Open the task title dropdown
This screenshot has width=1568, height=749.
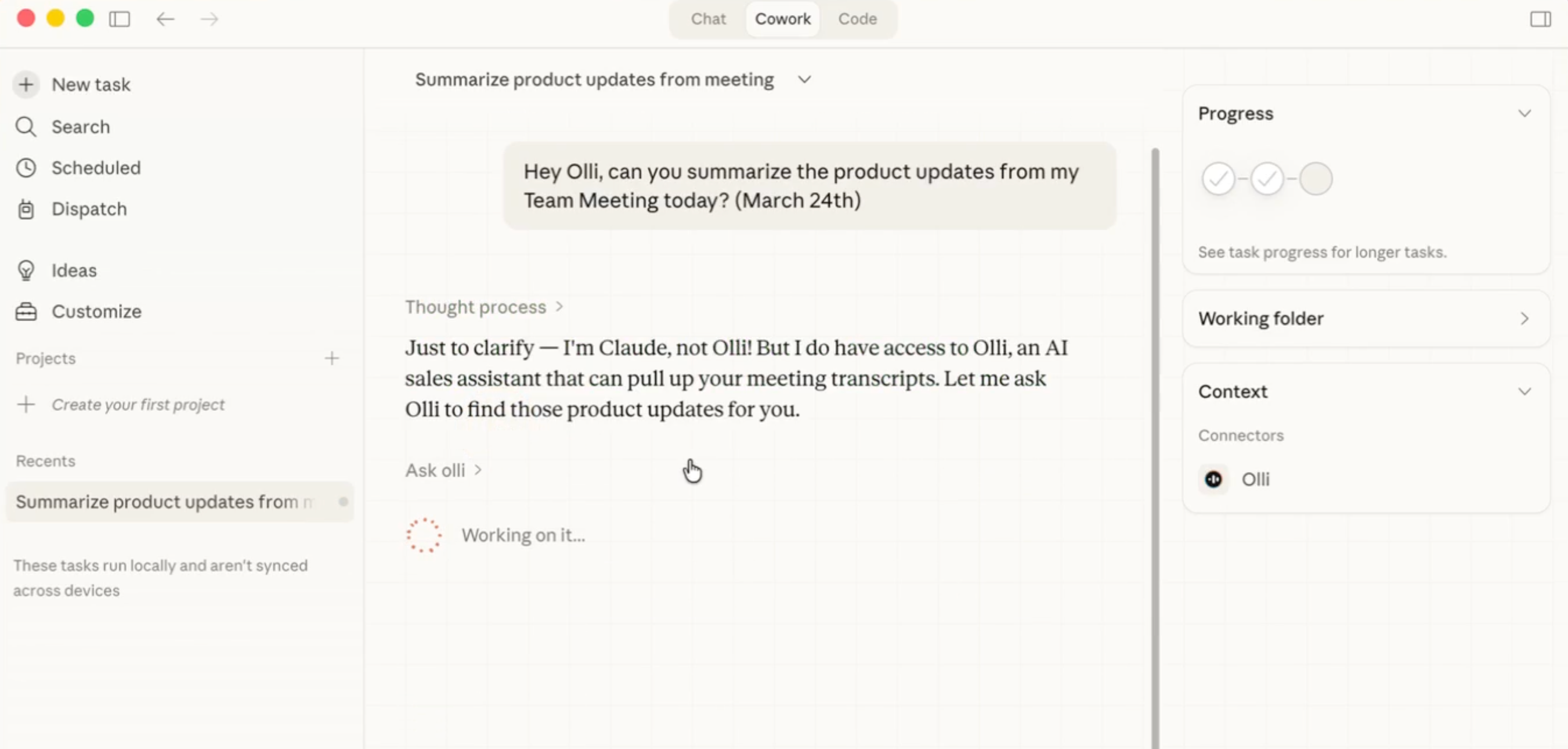pyautogui.click(x=805, y=79)
